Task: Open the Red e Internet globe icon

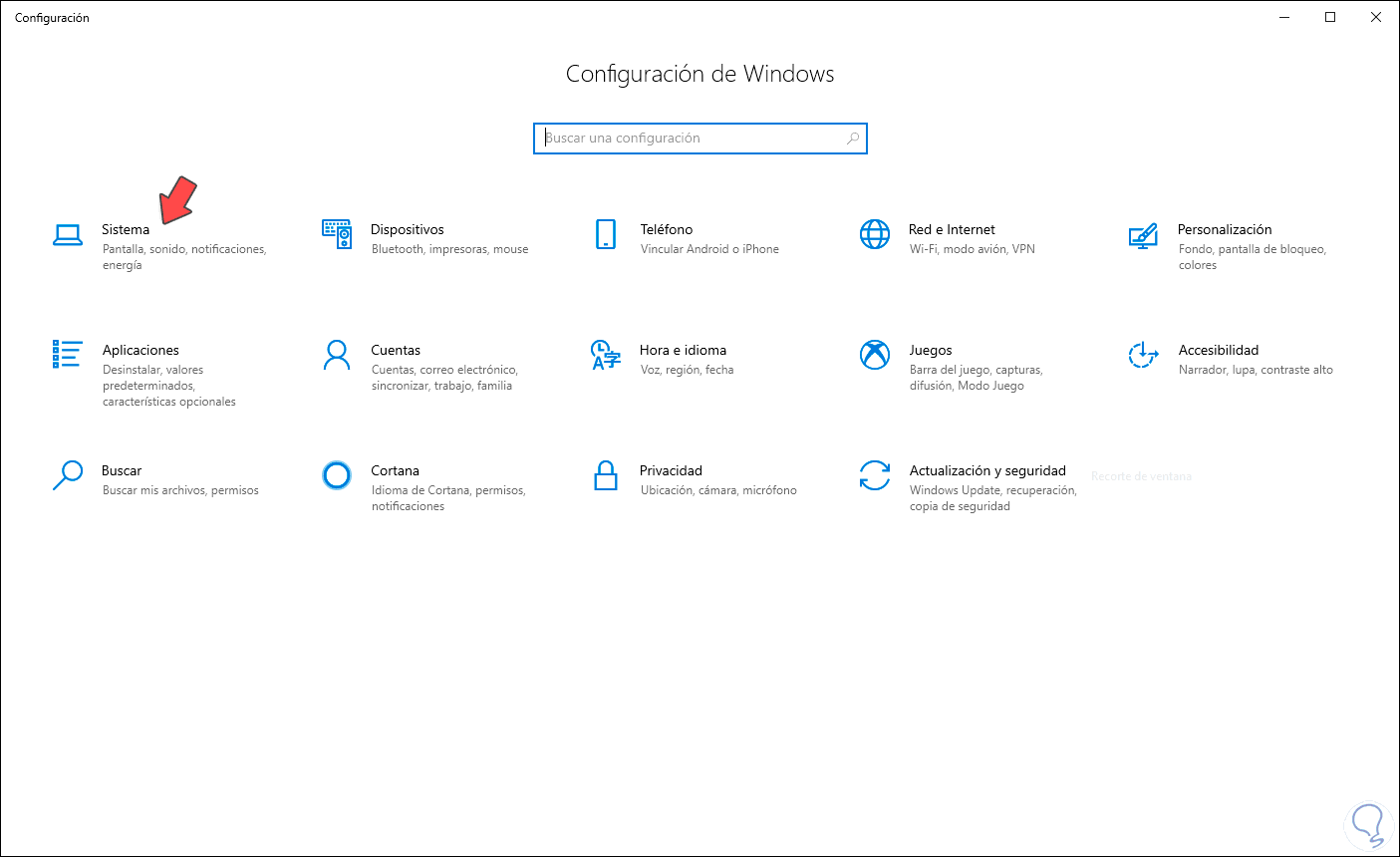Action: [x=875, y=234]
